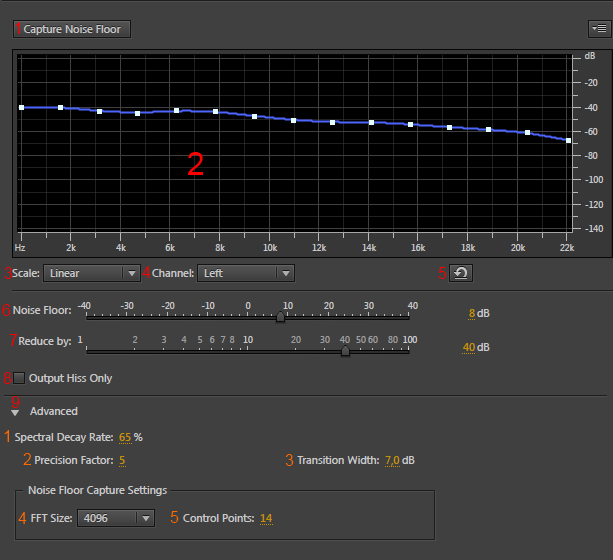This screenshot has height=560, width=613.
Task: Click the Control Points value 14
Action: coord(266,518)
